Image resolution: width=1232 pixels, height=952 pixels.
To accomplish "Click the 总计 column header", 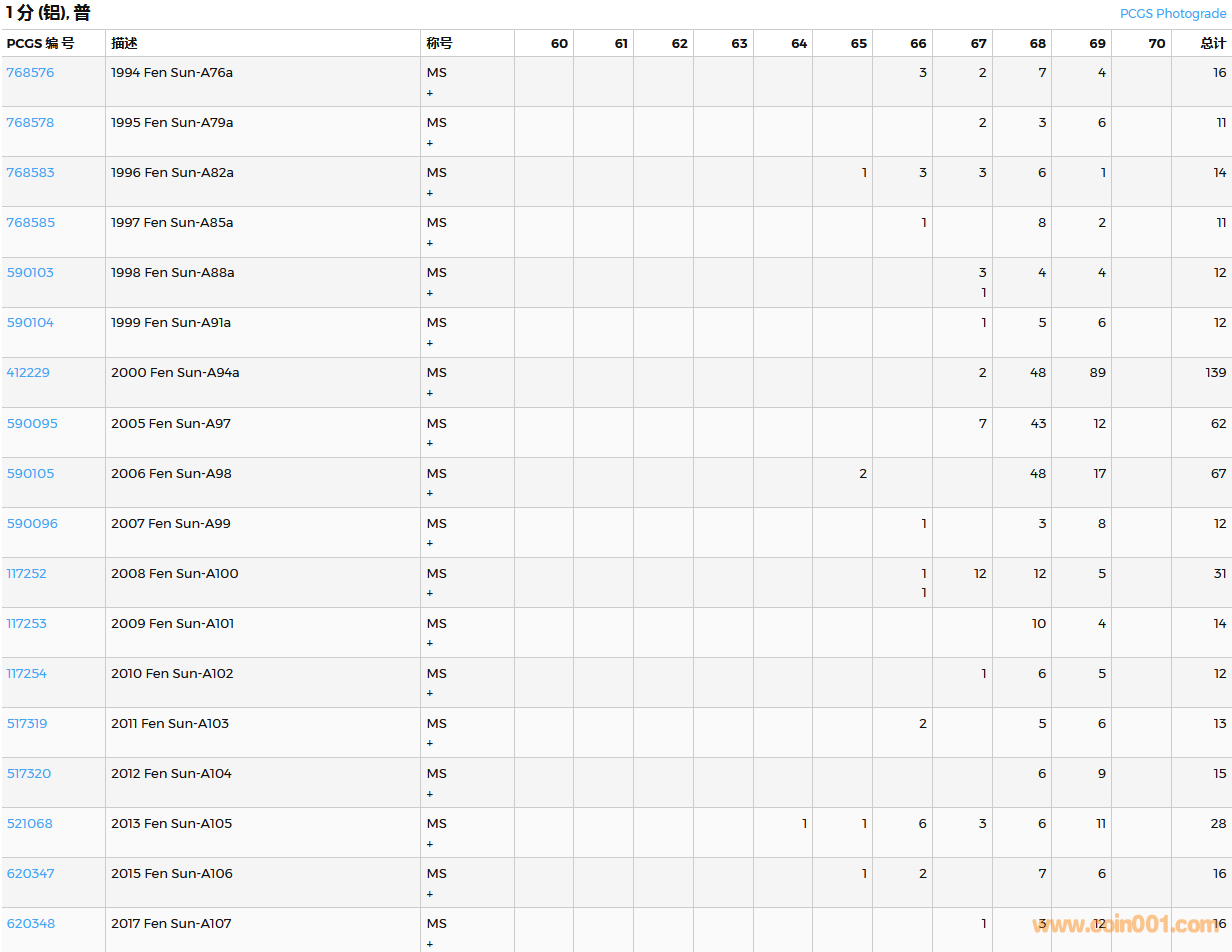I will tap(1213, 44).
